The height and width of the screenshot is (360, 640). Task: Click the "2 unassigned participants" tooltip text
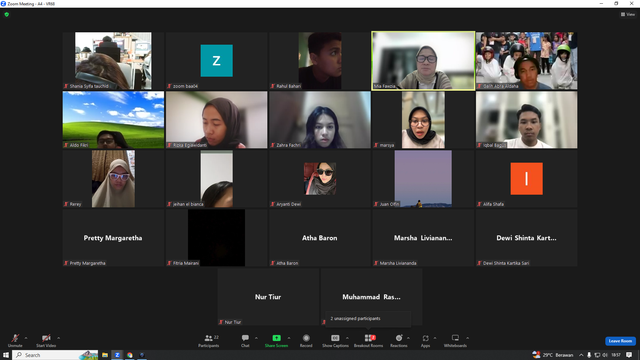(x=356, y=318)
